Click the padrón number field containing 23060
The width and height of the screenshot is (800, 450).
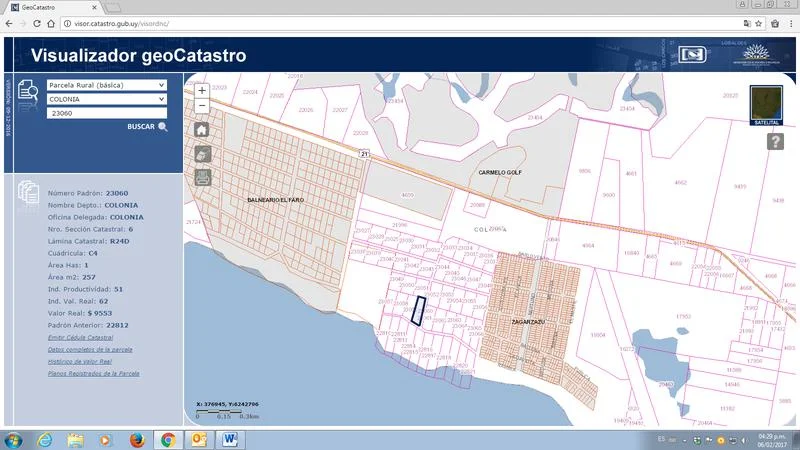pyautogui.click(x=107, y=113)
